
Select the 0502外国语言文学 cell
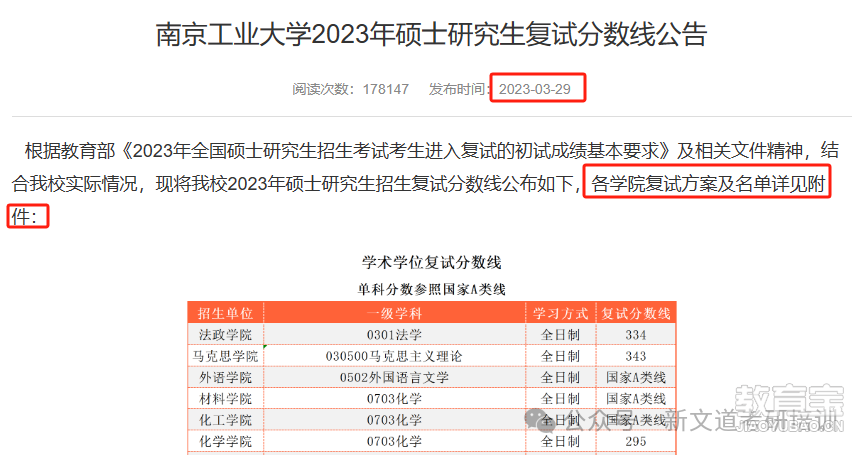tap(394, 377)
